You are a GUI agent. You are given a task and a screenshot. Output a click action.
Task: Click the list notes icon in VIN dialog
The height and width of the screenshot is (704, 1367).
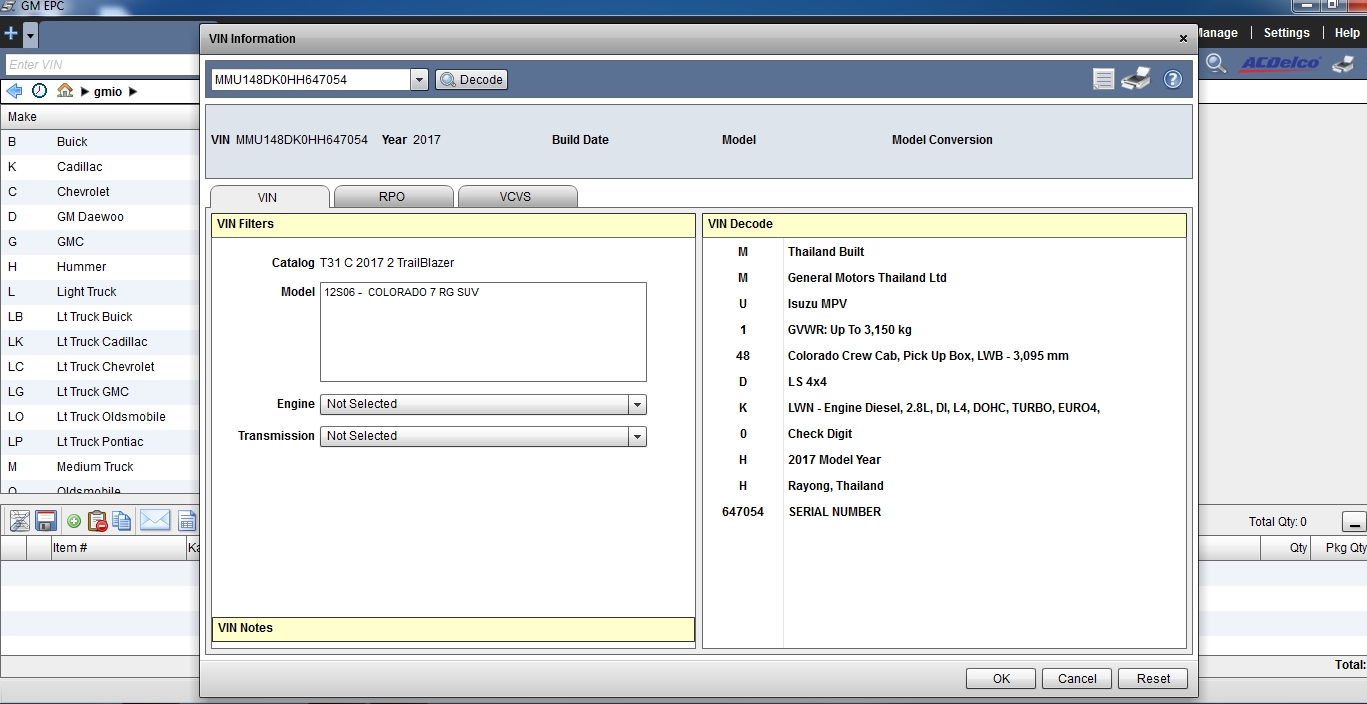pyautogui.click(x=1103, y=80)
